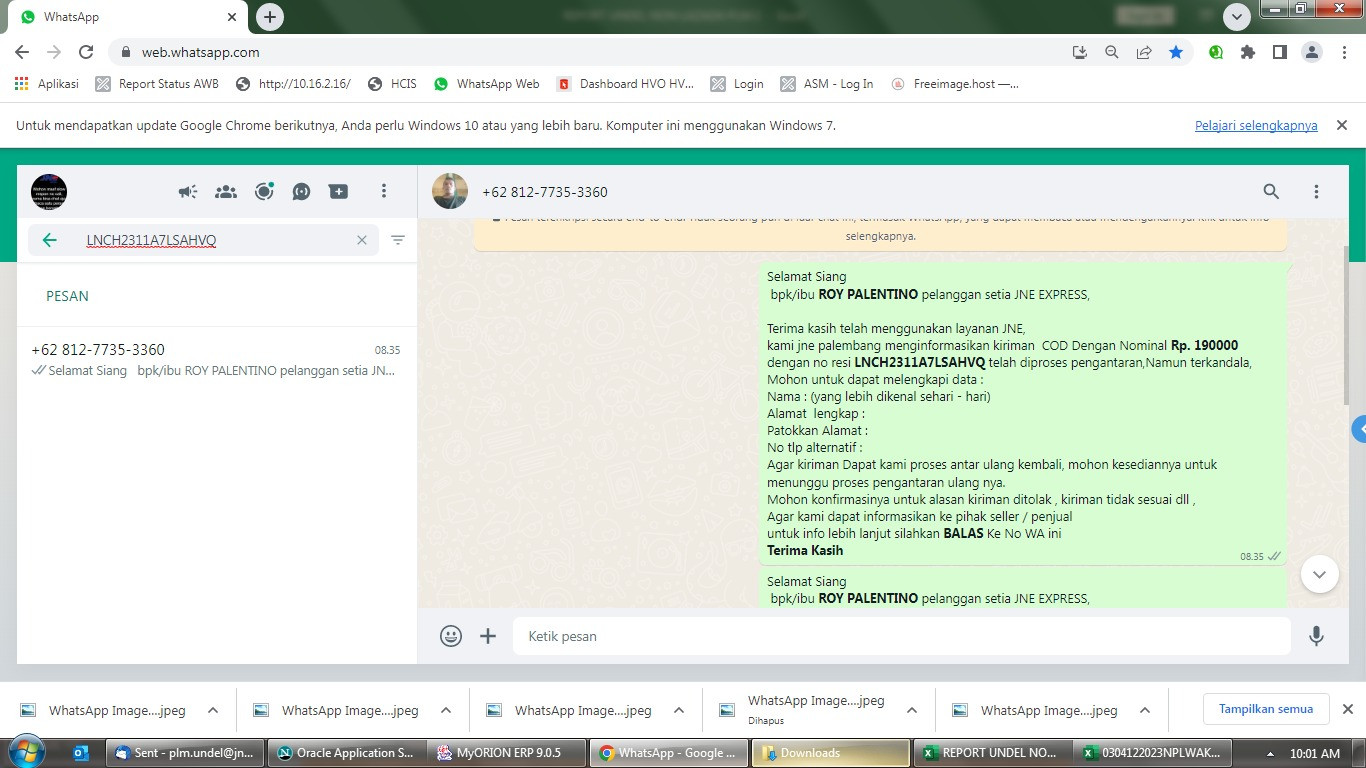Go back to the previous page
Viewport: 1366px width, 768px height.
coord(22,52)
